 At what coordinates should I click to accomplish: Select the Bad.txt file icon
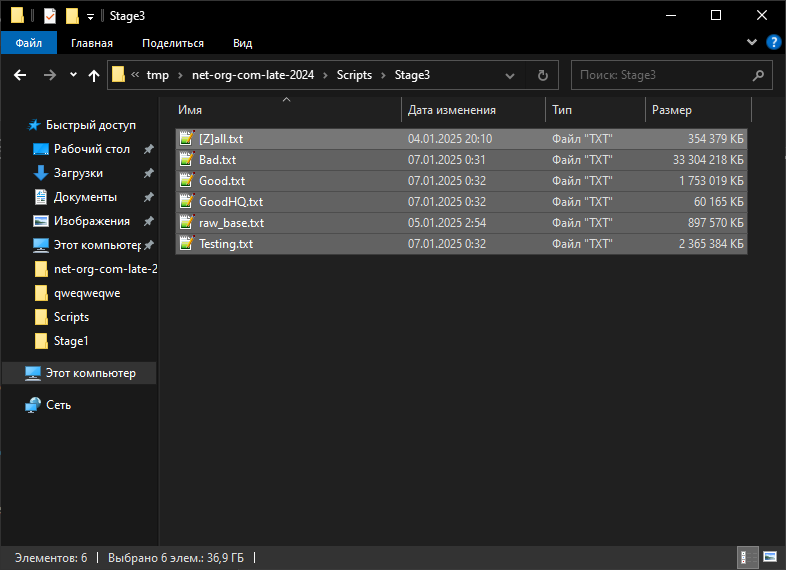(186, 160)
